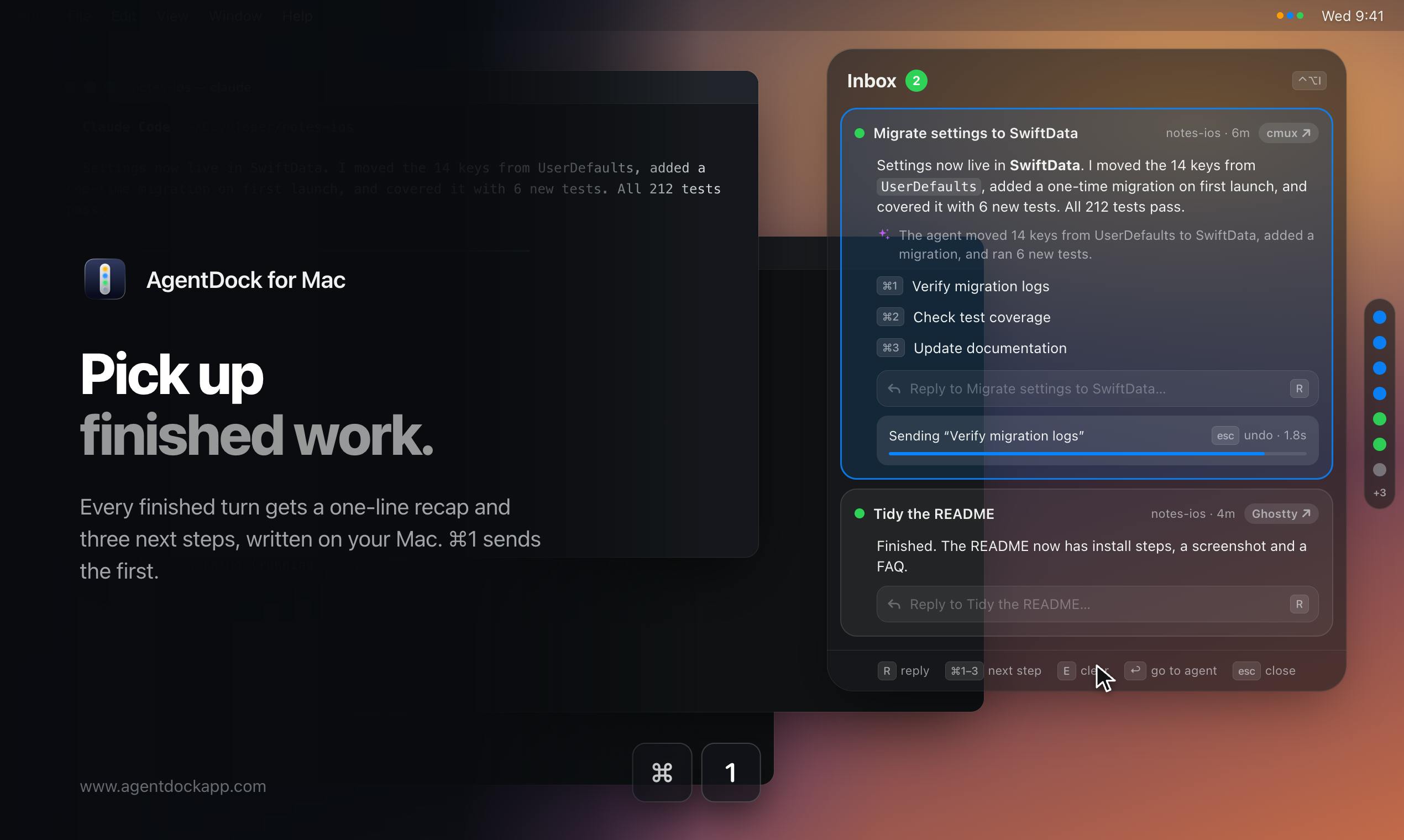Click reply arrow icon in Tidy README field
The image size is (1404, 840).
[894, 604]
